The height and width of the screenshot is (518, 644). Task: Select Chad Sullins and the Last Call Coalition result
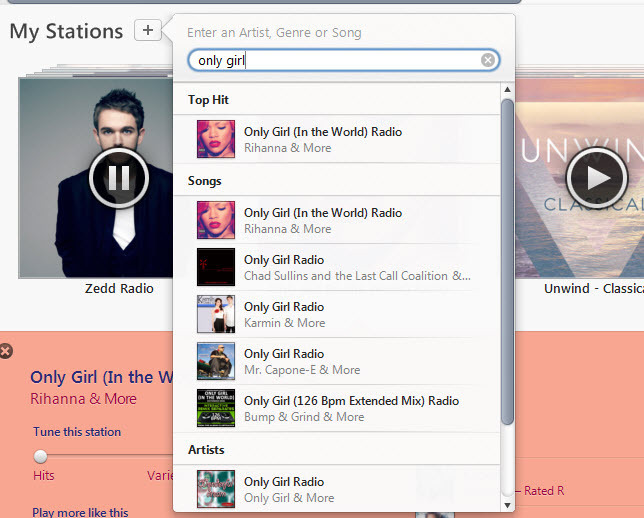pos(337,267)
